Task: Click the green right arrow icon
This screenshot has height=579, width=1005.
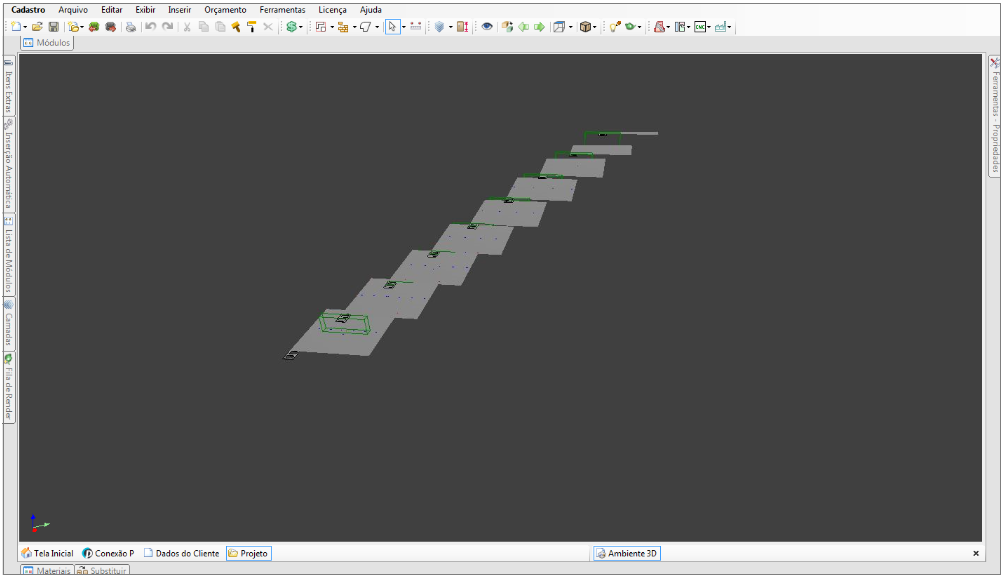Action: [x=539, y=27]
